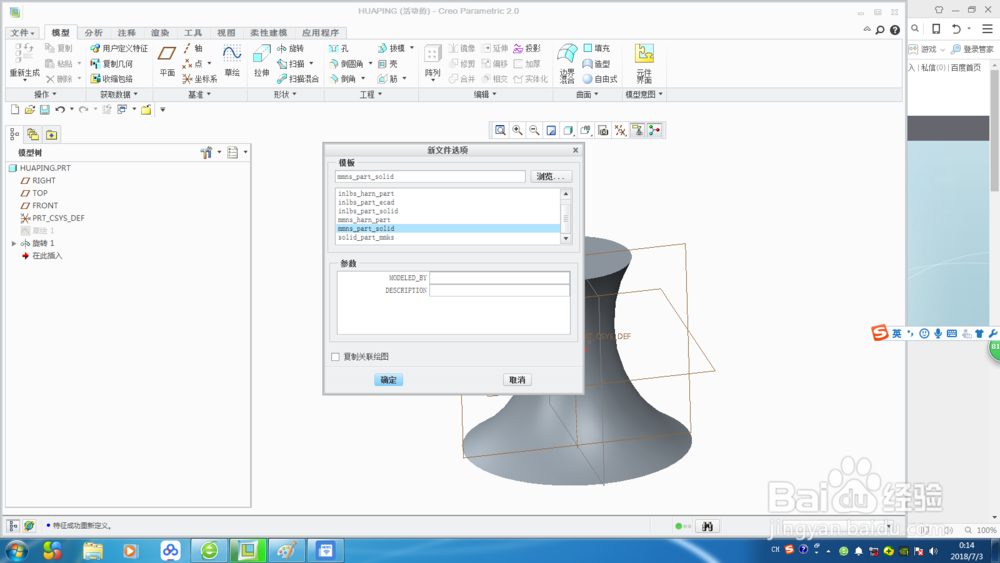Create a 坐标系 (Coordinate System)
The image size is (1000, 563).
pos(200,79)
